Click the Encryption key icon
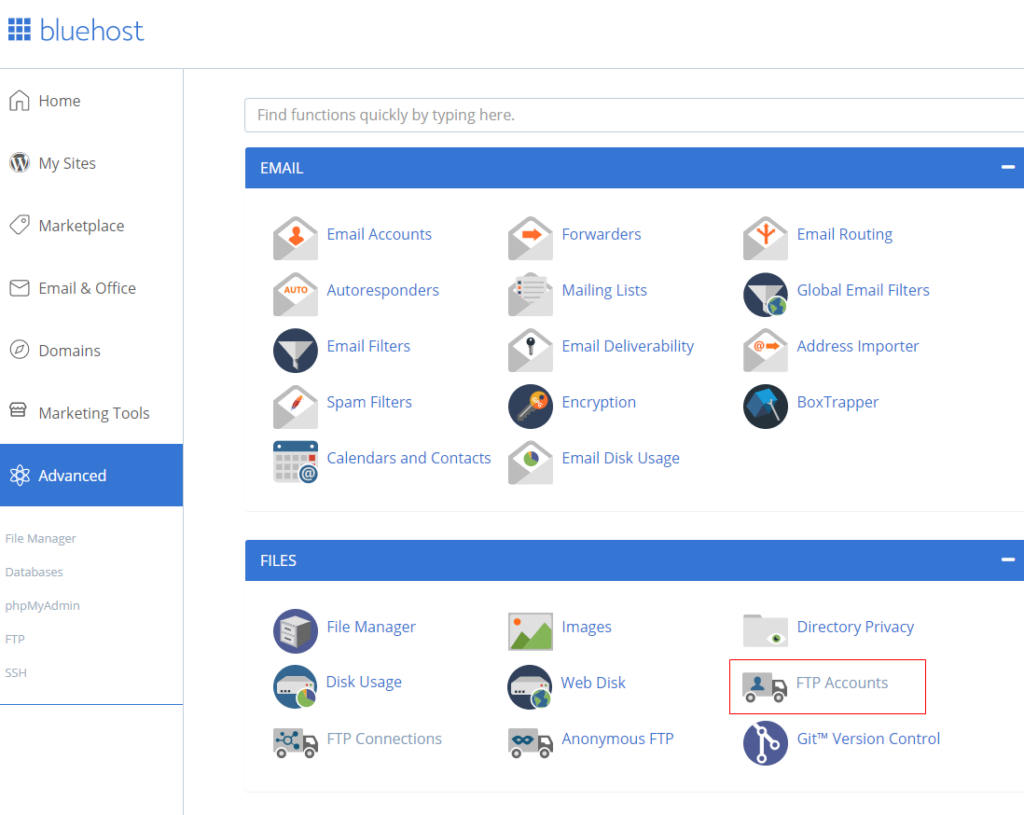 point(530,406)
